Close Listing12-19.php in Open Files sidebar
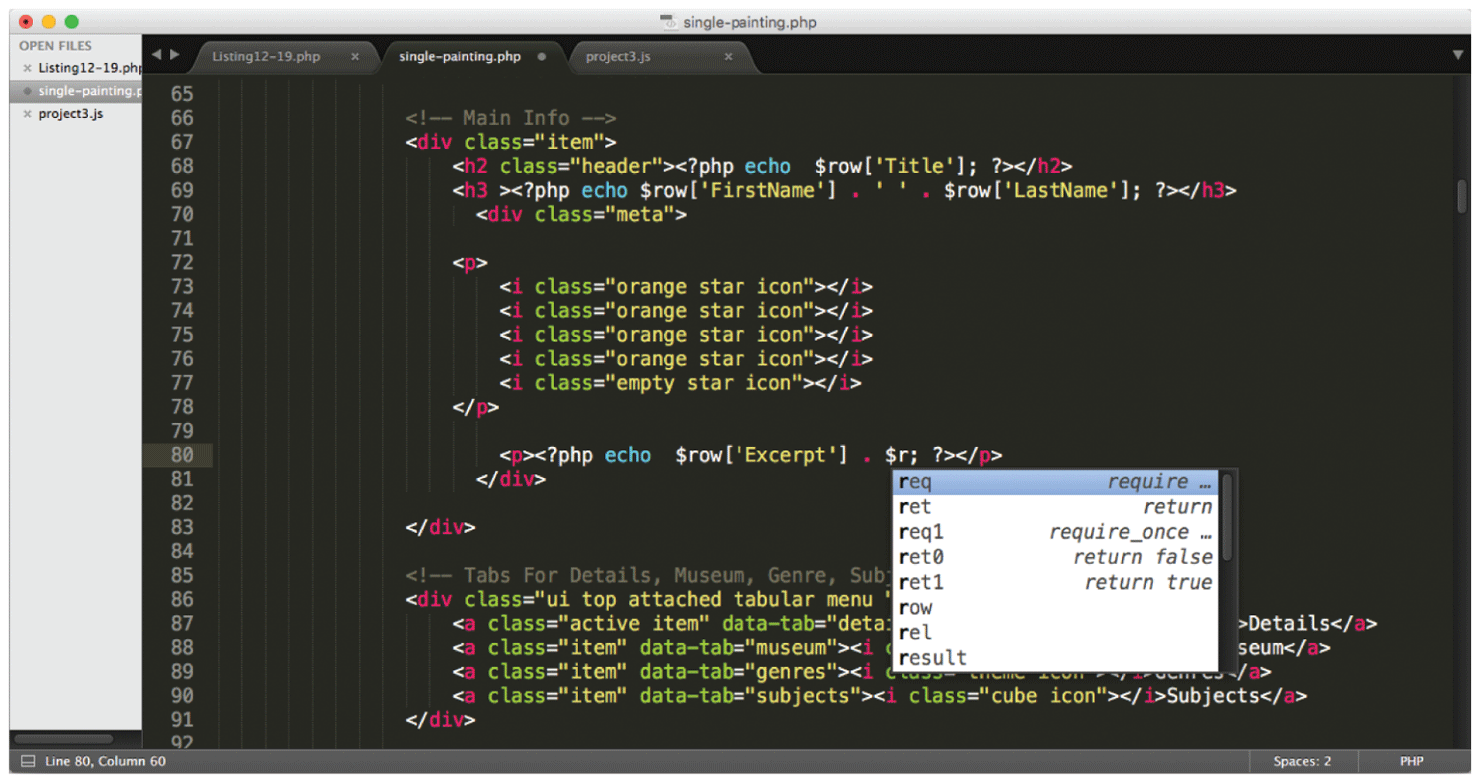The image size is (1480, 783). click(27, 69)
